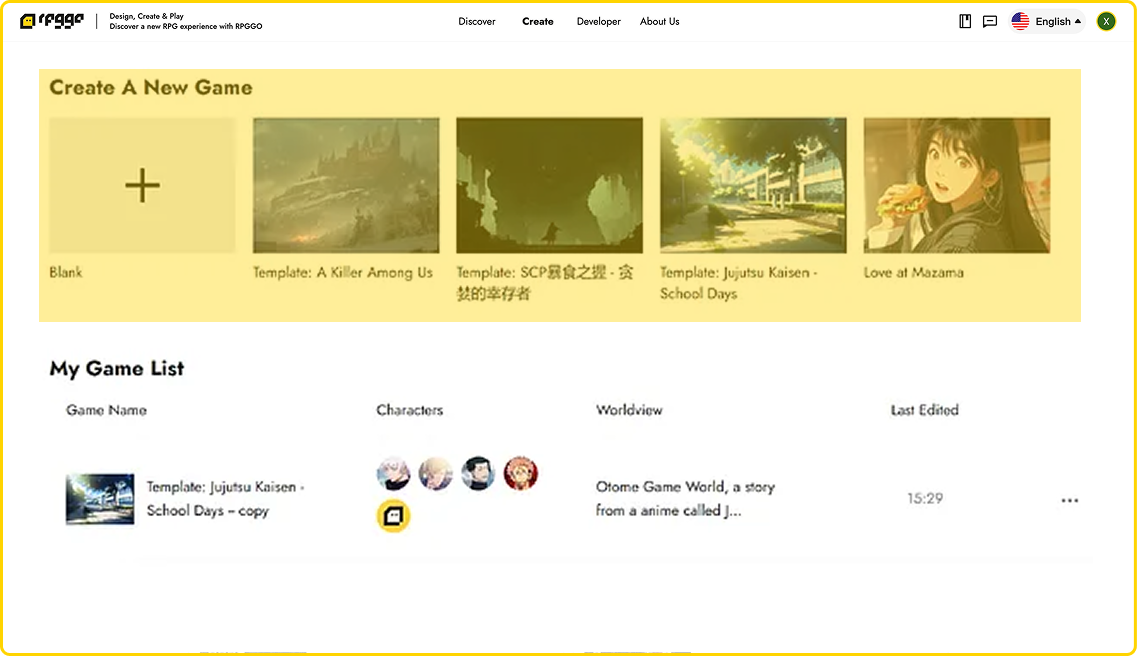Go to the About Us page
Screen dimensions: 1137x656
pyautogui.click(x=659, y=21)
